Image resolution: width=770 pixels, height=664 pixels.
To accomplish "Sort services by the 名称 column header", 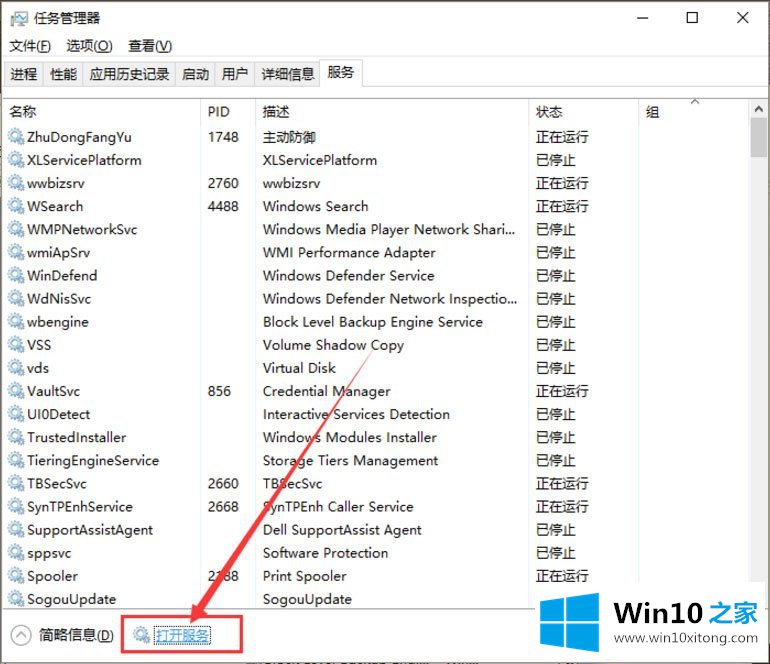I will click(x=102, y=112).
